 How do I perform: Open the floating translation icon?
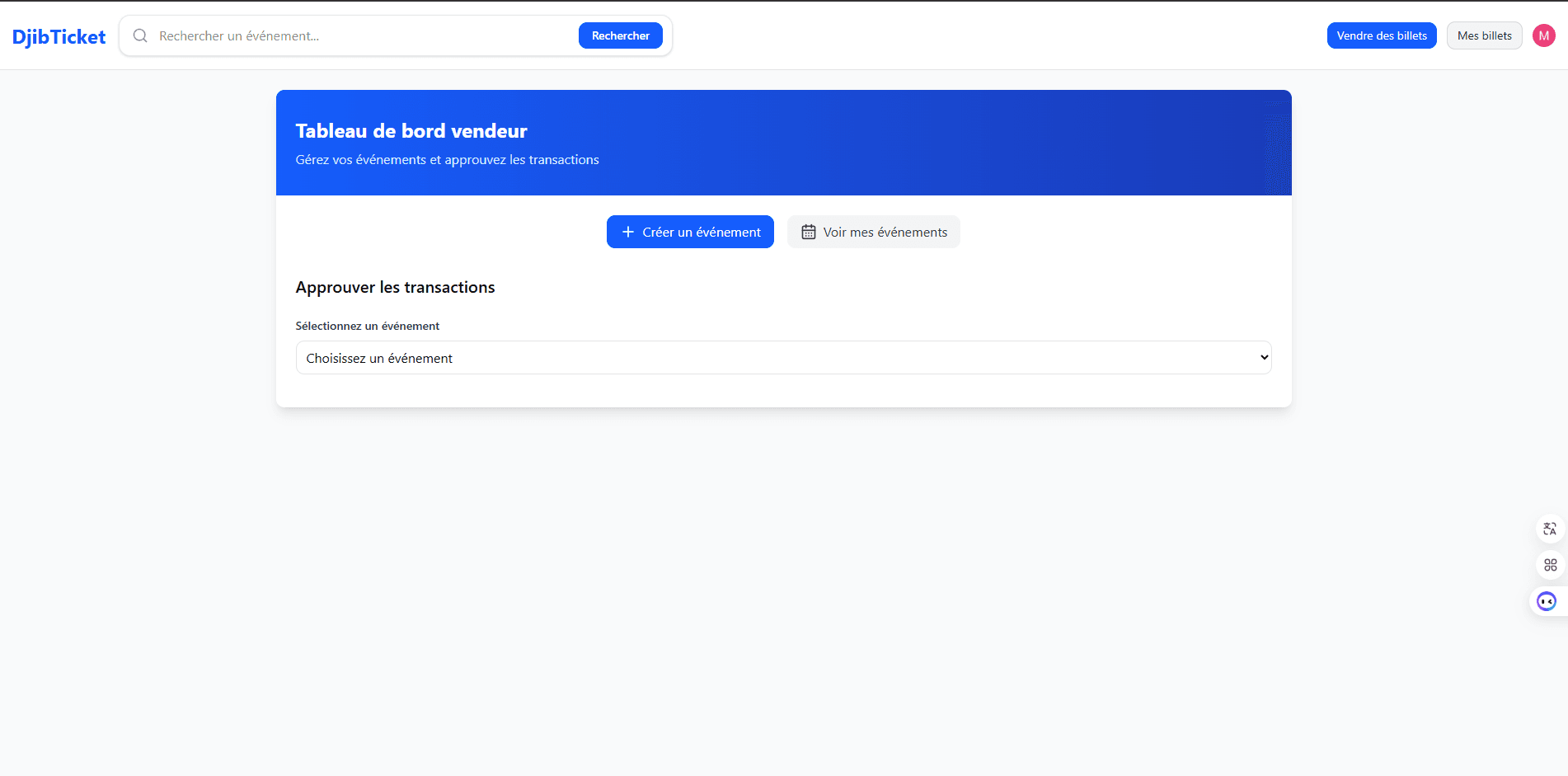point(1550,529)
